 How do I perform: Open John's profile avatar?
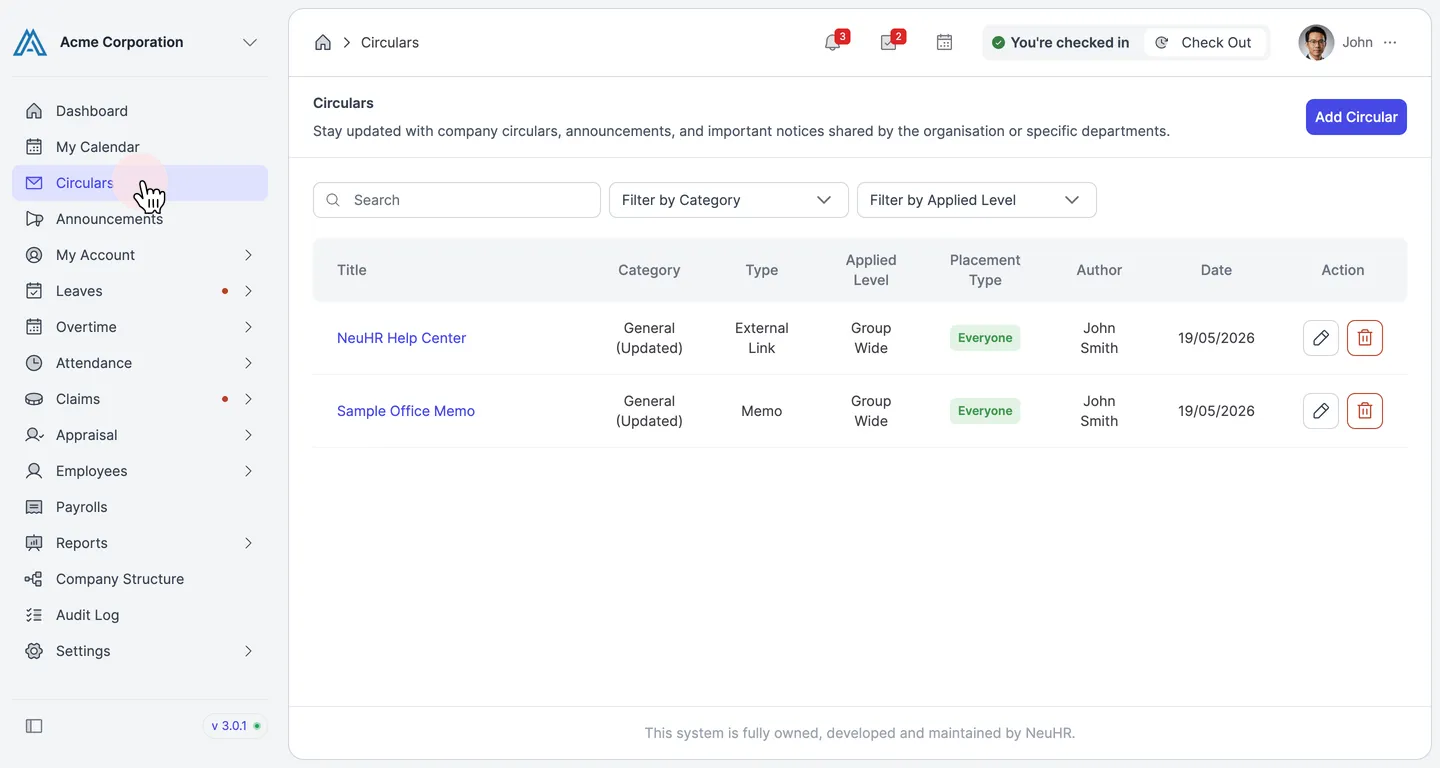(x=1316, y=42)
